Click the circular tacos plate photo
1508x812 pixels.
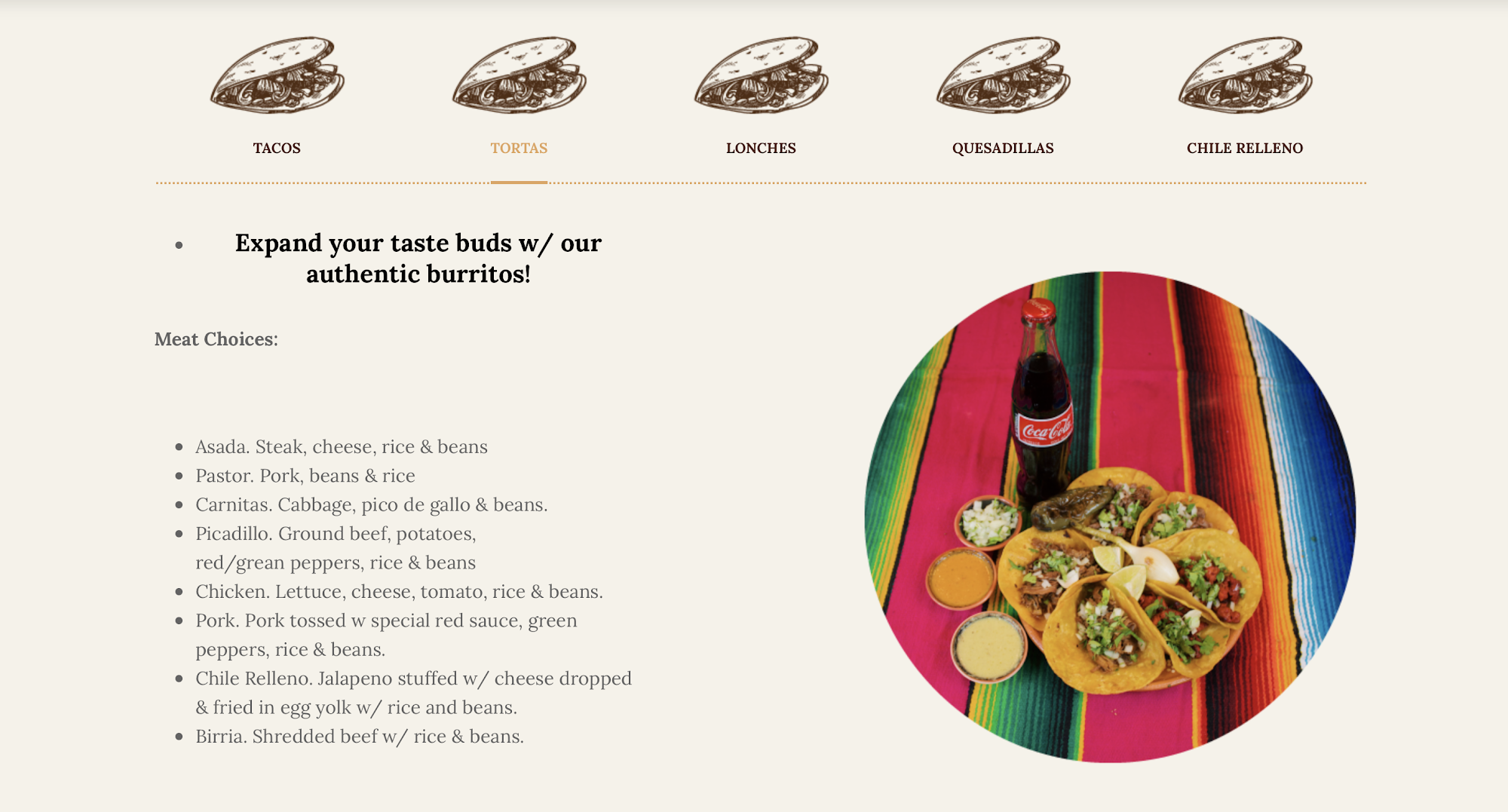pos(1110,516)
